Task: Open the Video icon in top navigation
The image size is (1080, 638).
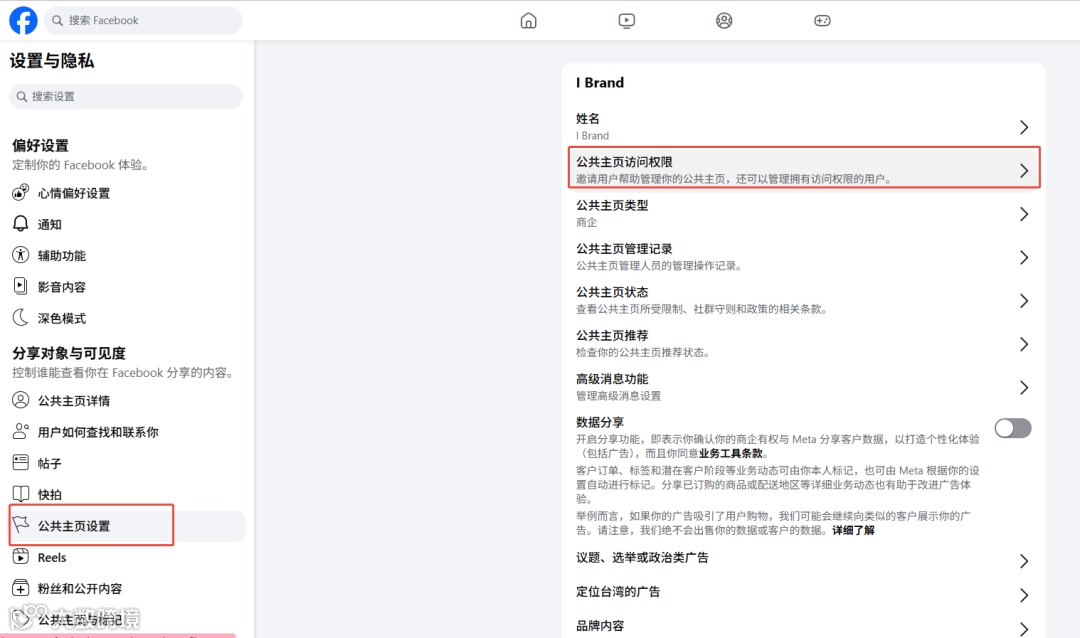Action: tap(626, 21)
